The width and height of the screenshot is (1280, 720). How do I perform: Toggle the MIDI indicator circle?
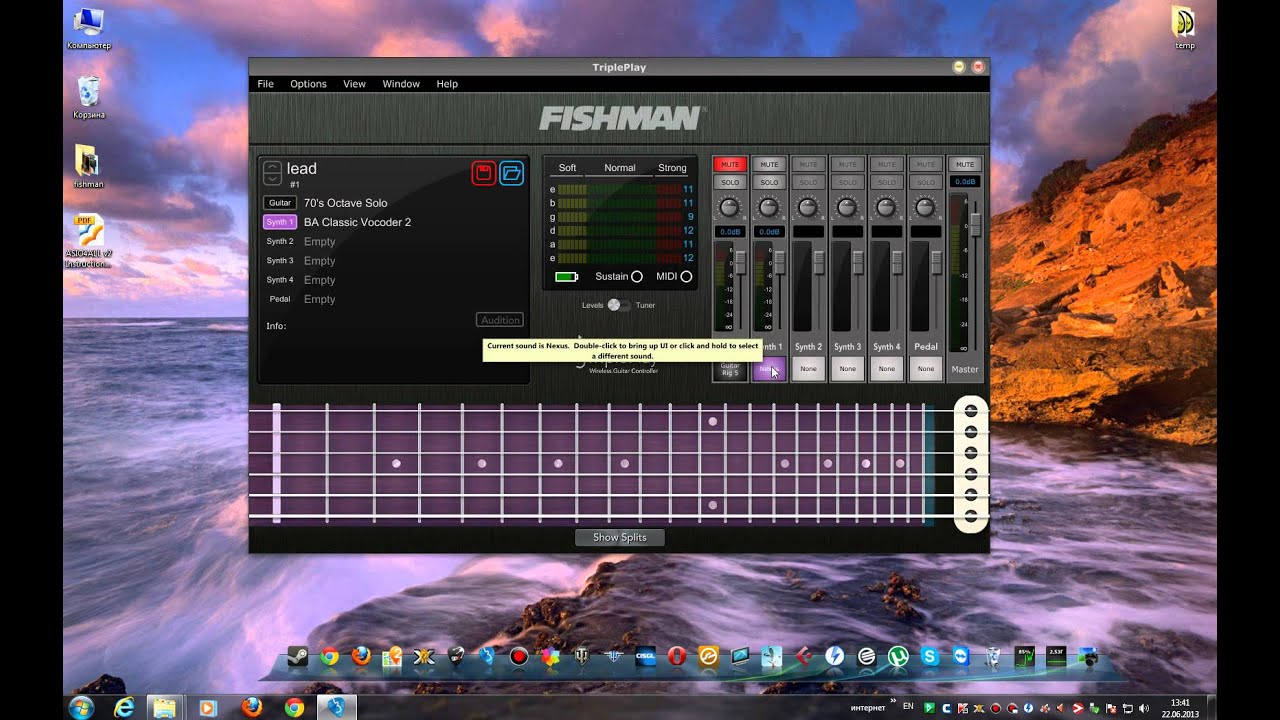click(x=686, y=277)
